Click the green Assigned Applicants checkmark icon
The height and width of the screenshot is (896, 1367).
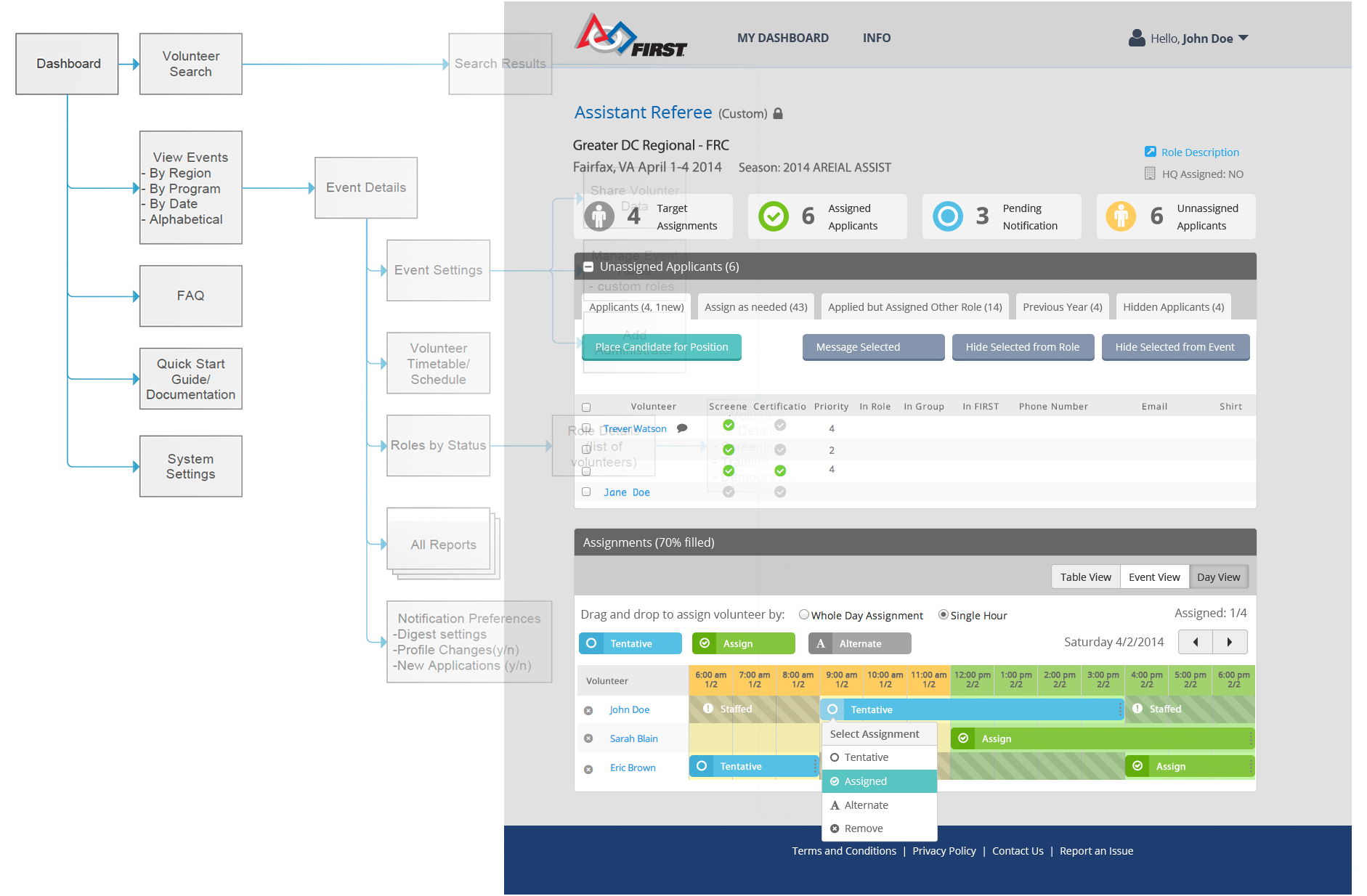coord(773,216)
